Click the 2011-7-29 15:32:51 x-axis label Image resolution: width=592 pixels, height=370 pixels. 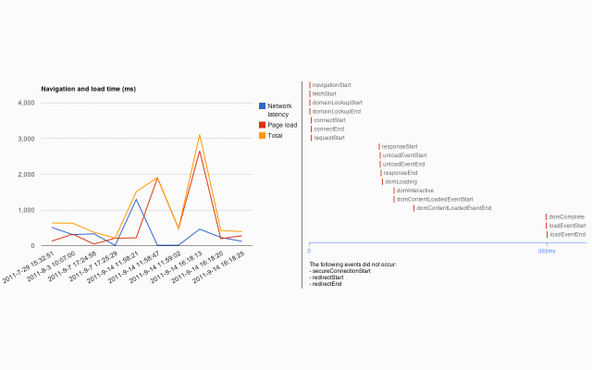point(29,267)
